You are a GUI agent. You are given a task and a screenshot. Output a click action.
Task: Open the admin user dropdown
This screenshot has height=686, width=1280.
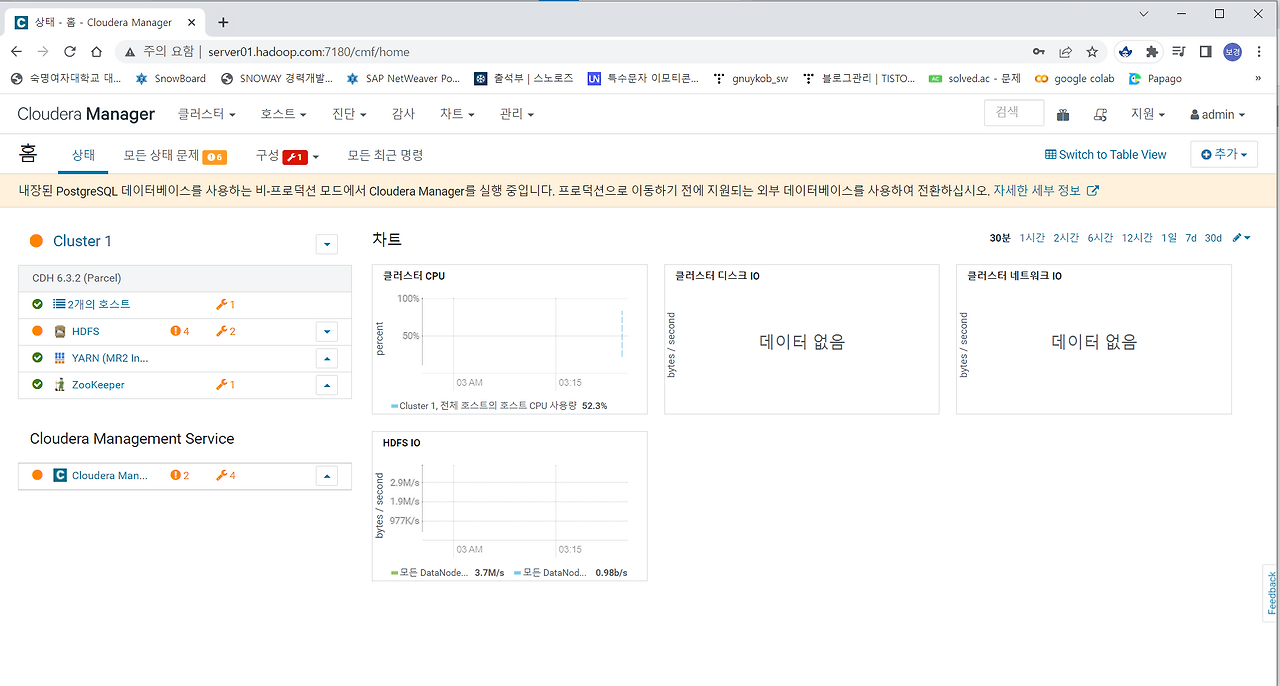tap(1218, 115)
